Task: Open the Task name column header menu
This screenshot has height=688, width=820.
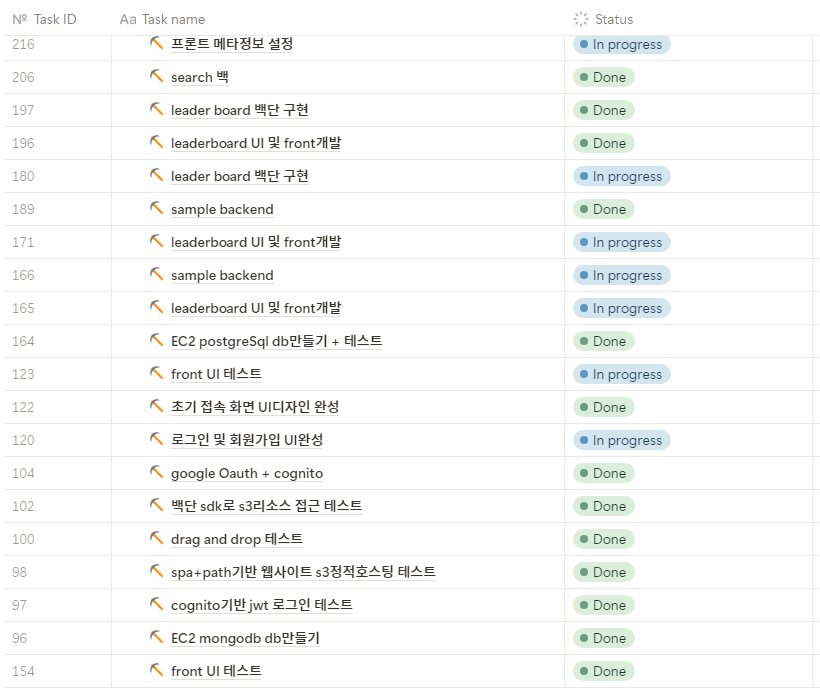Action: (x=338, y=19)
